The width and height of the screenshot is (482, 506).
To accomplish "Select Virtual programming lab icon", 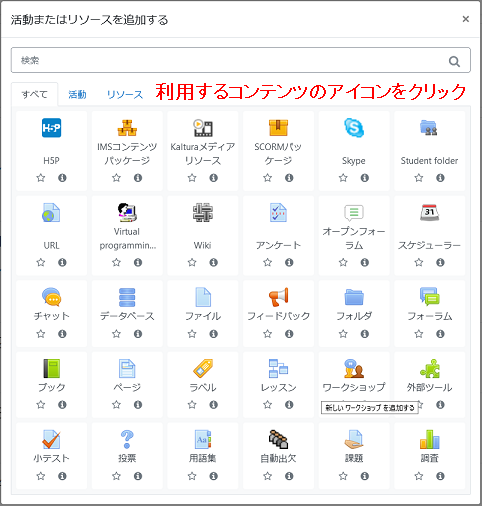I will pyautogui.click(x=127, y=212).
